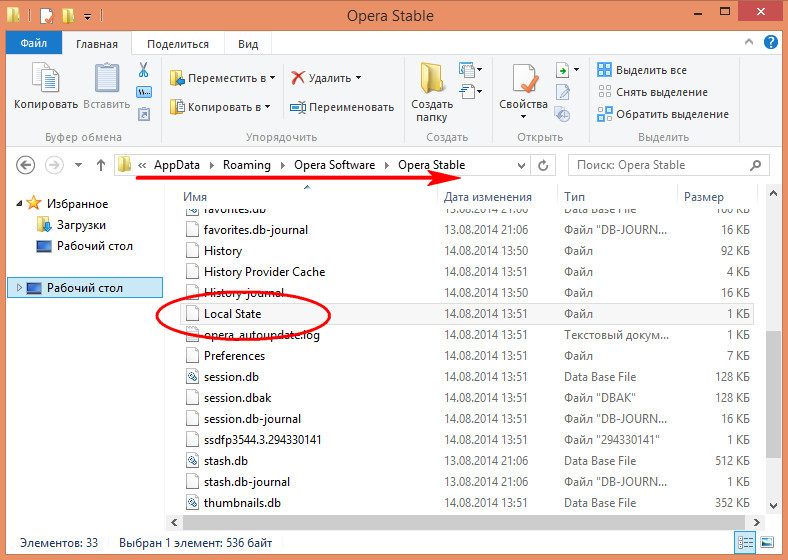Click the Open icon with green arrow
The height and width of the screenshot is (560, 788).
(x=563, y=70)
